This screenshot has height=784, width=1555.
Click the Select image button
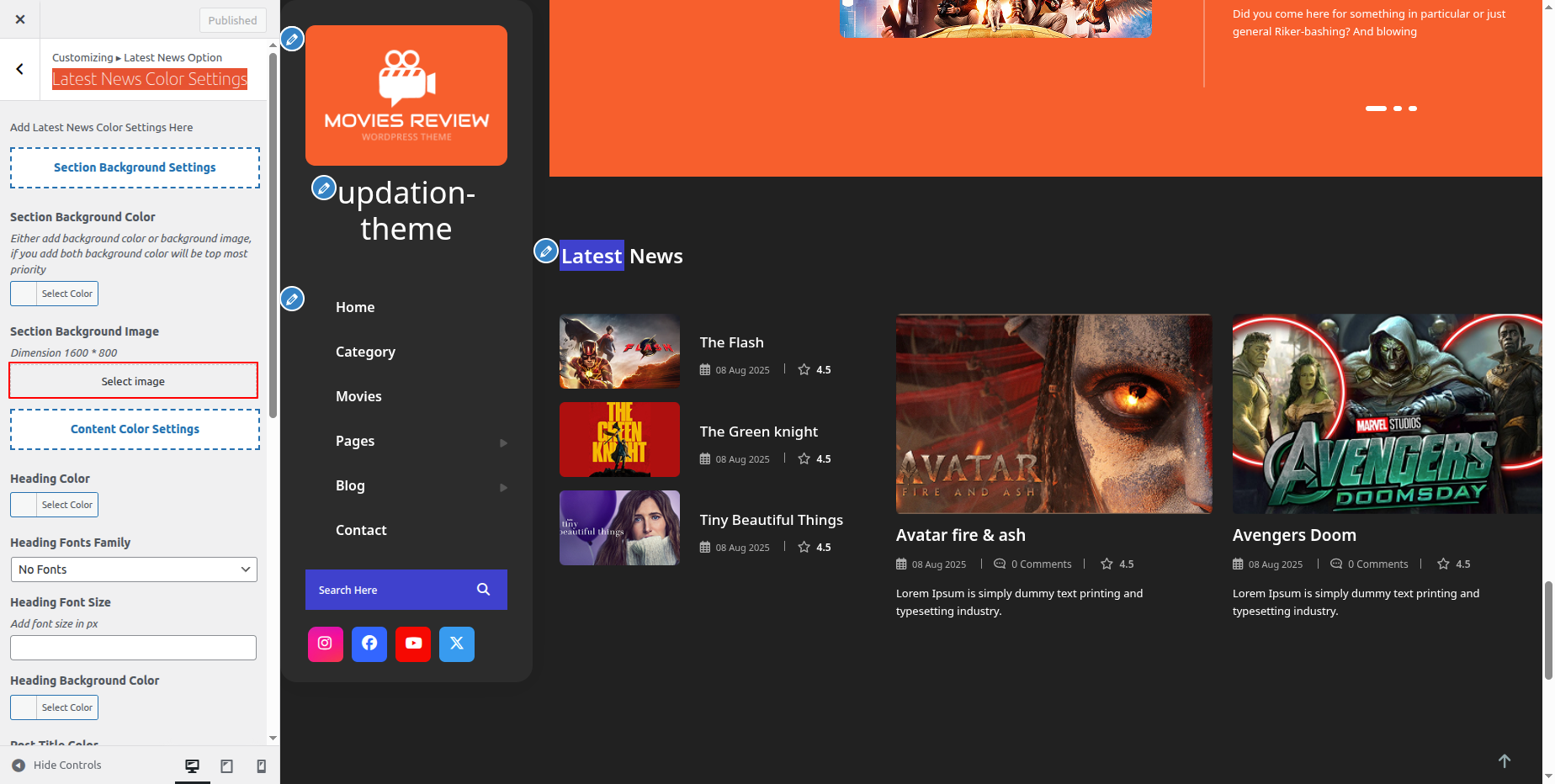[x=133, y=381]
